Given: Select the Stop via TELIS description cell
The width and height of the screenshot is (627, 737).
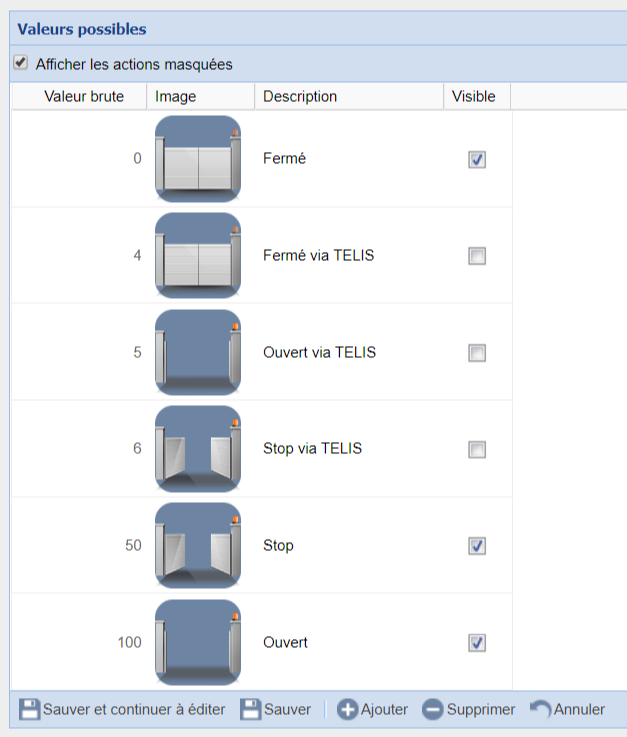Looking at the screenshot, I should [312, 448].
